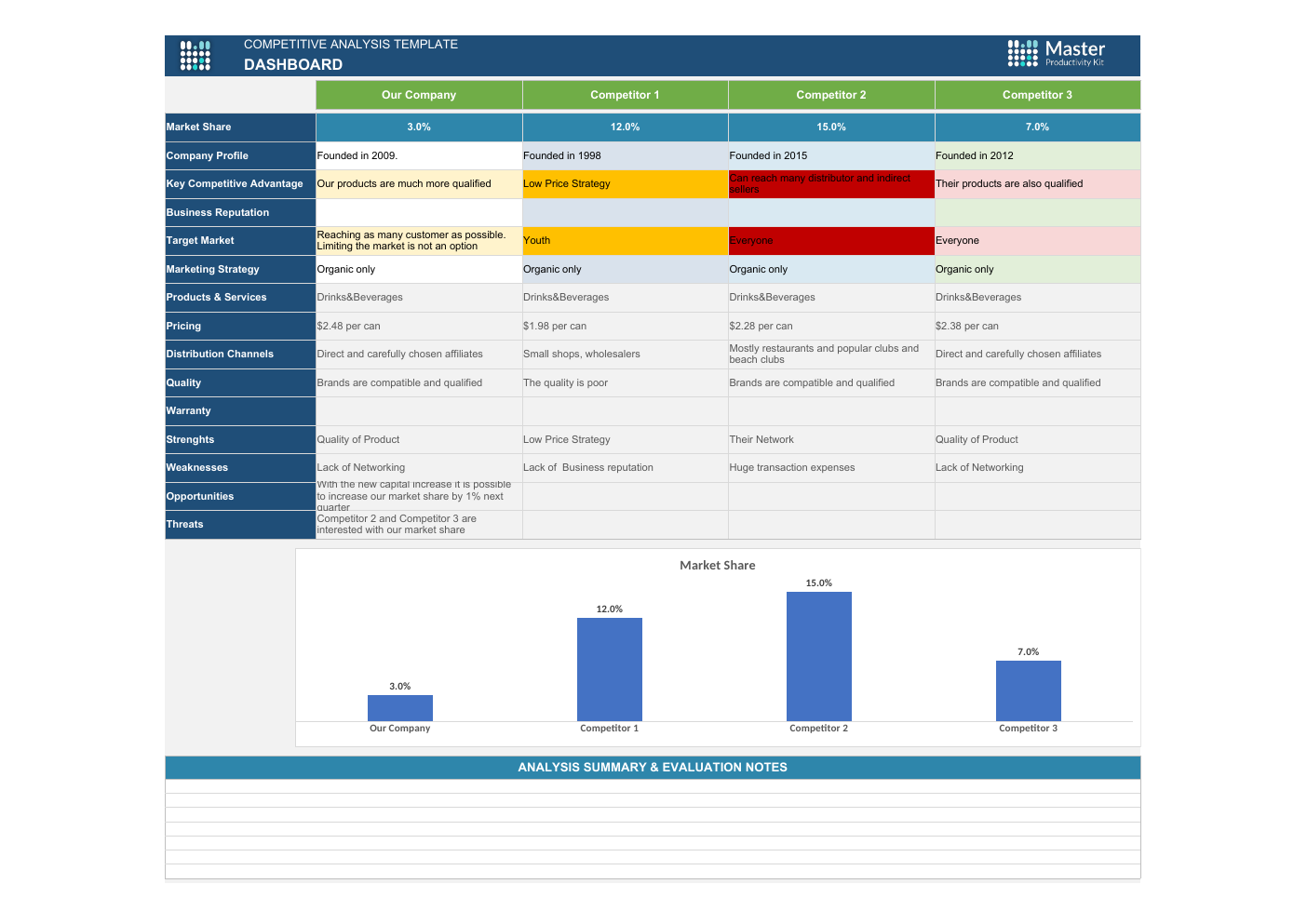Click the 'Their Network' strengths cell
The width and height of the screenshot is (1307, 924).
click(831, 440)
